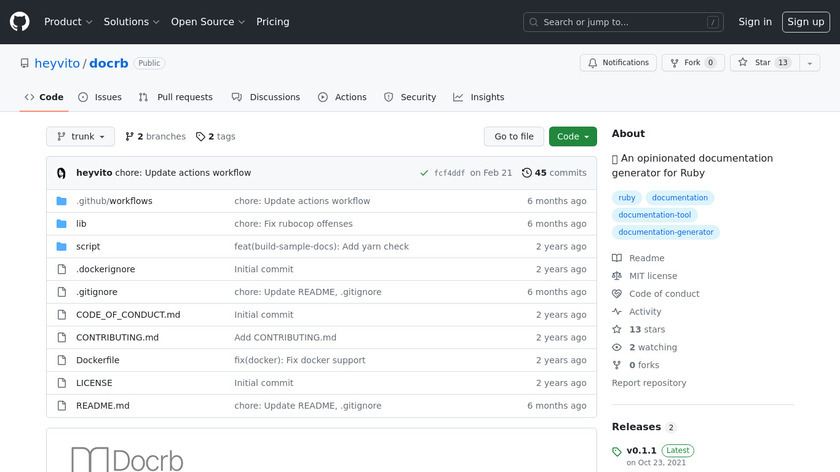Click the GitHub logo home icon
The width and height of the screenshot is (840, 472).
[x=19, y=22]
